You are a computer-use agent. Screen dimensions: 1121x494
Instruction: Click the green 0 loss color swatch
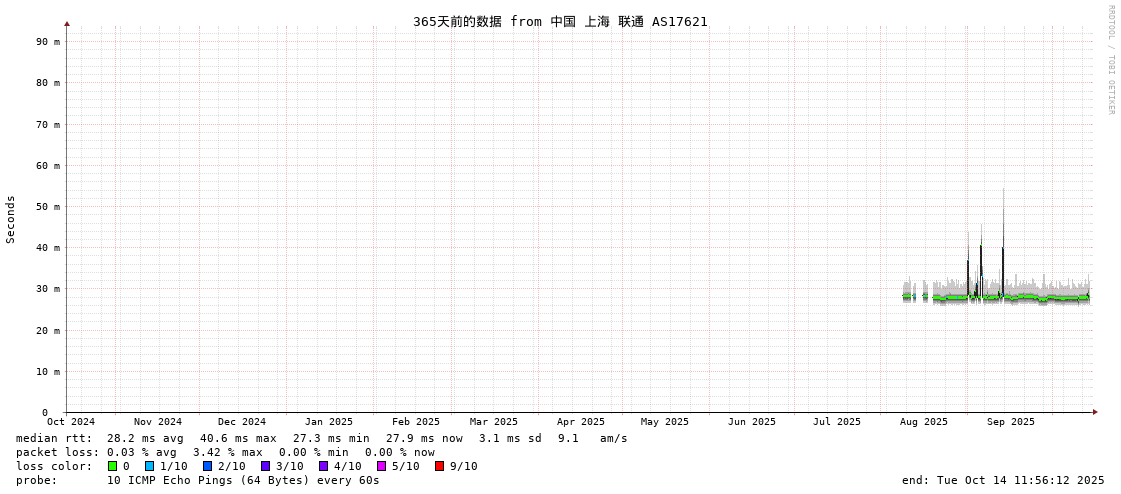[x=113, y=466]
